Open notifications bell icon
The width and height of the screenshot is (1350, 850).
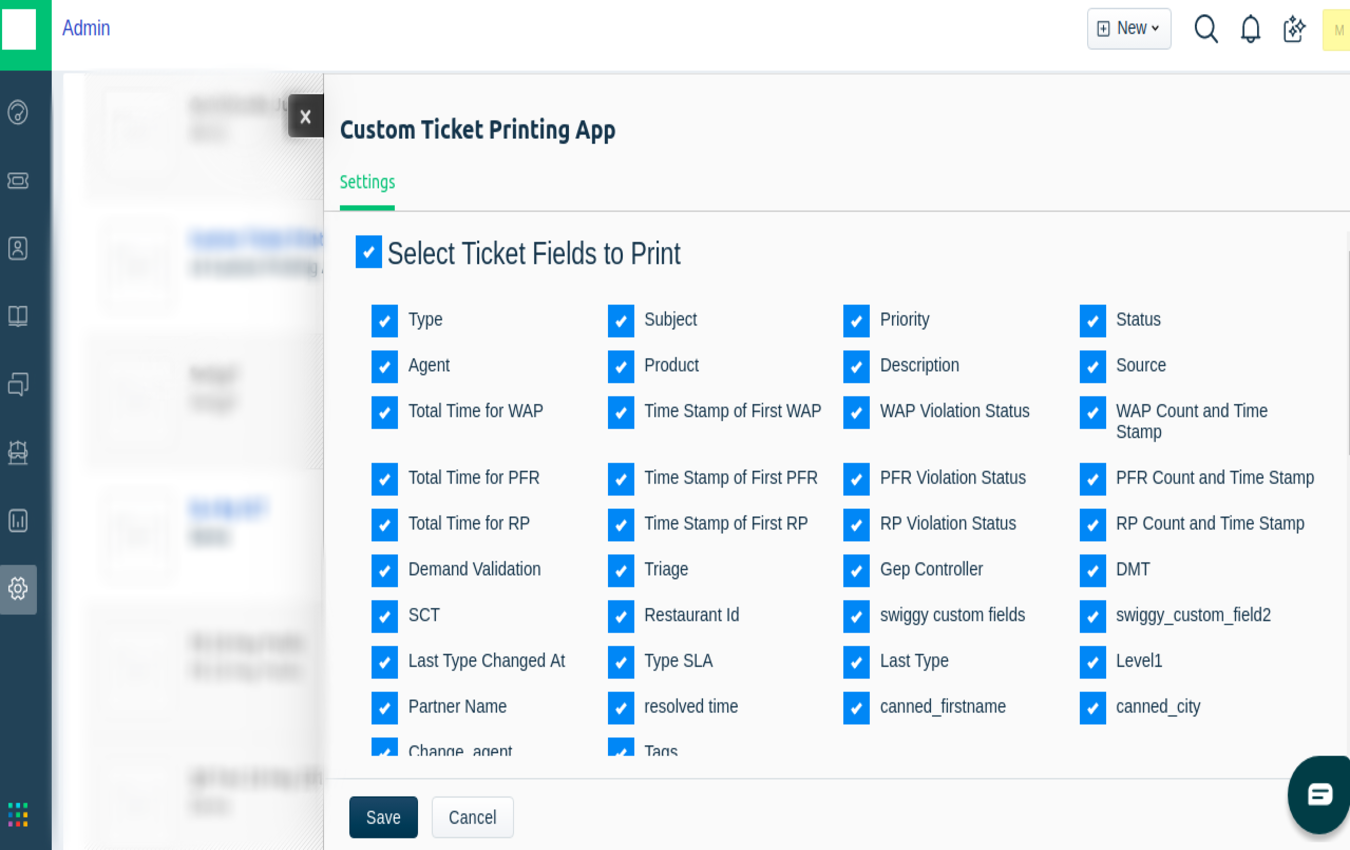click(1250, 29)
